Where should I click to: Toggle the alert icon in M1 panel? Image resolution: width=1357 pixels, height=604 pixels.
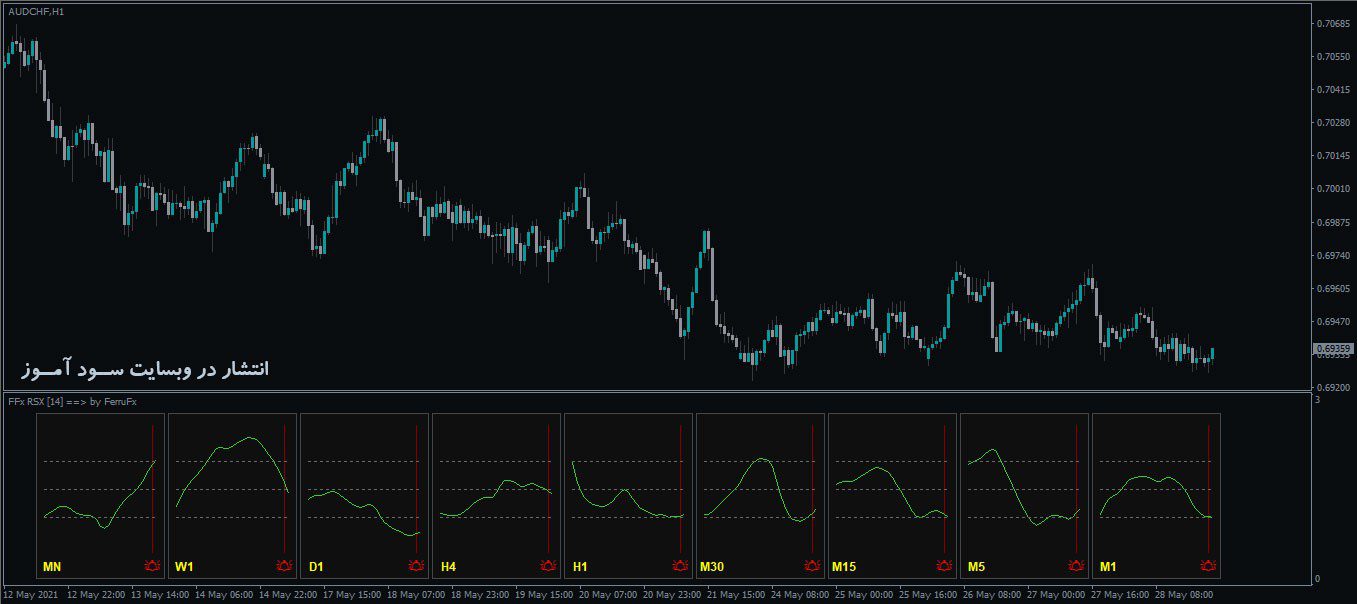[x=1209, y=567]
